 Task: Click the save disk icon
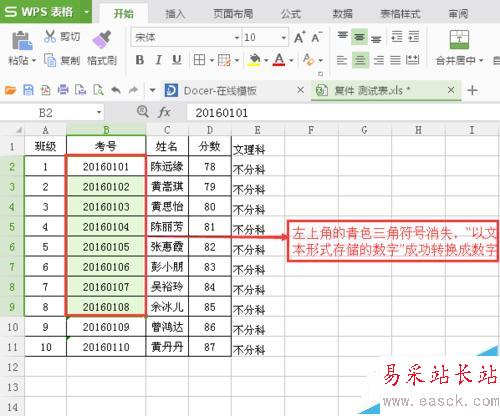[x=28, y=90]
